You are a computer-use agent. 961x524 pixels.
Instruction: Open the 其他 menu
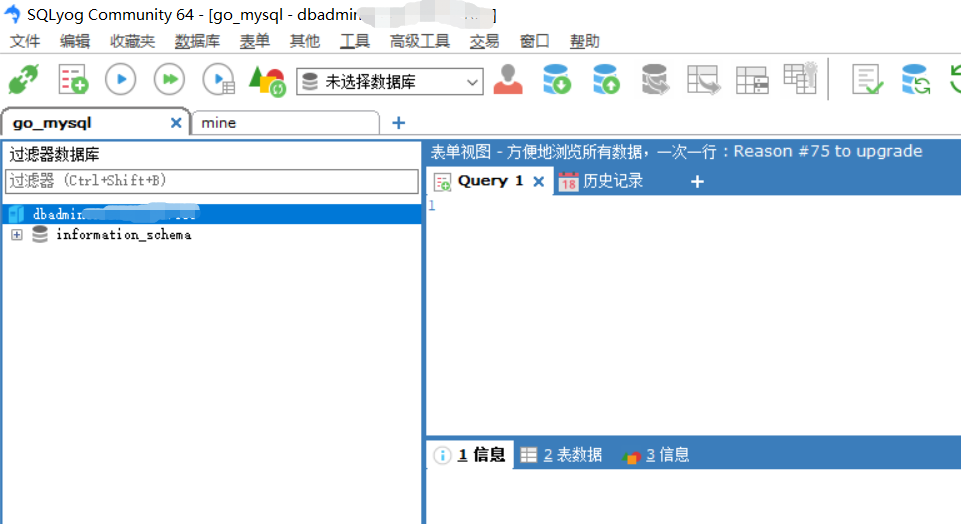[x=305, y=41]
